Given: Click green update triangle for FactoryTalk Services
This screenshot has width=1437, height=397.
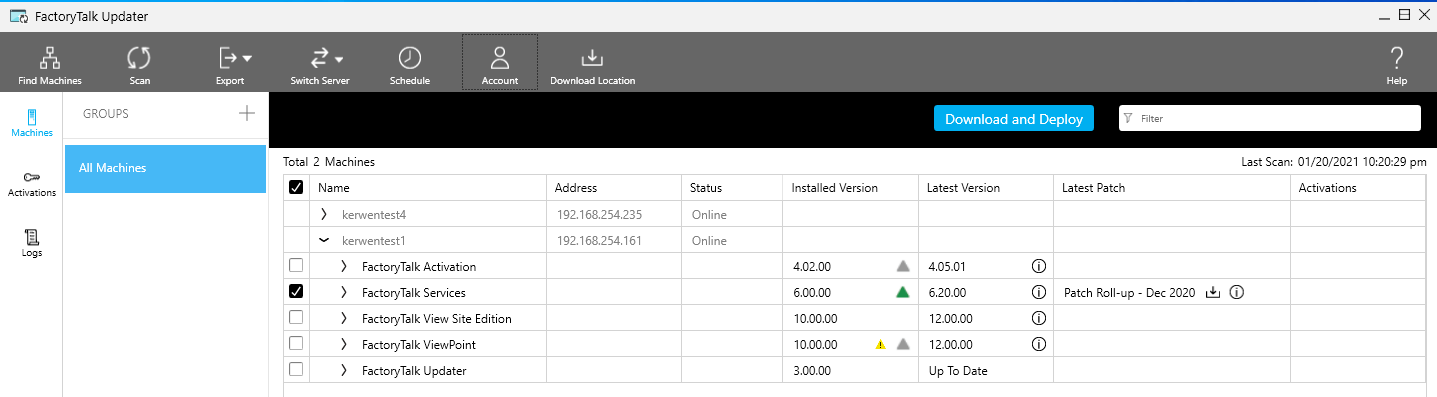Looking at the screenshot, I should [x=903, y=292].
